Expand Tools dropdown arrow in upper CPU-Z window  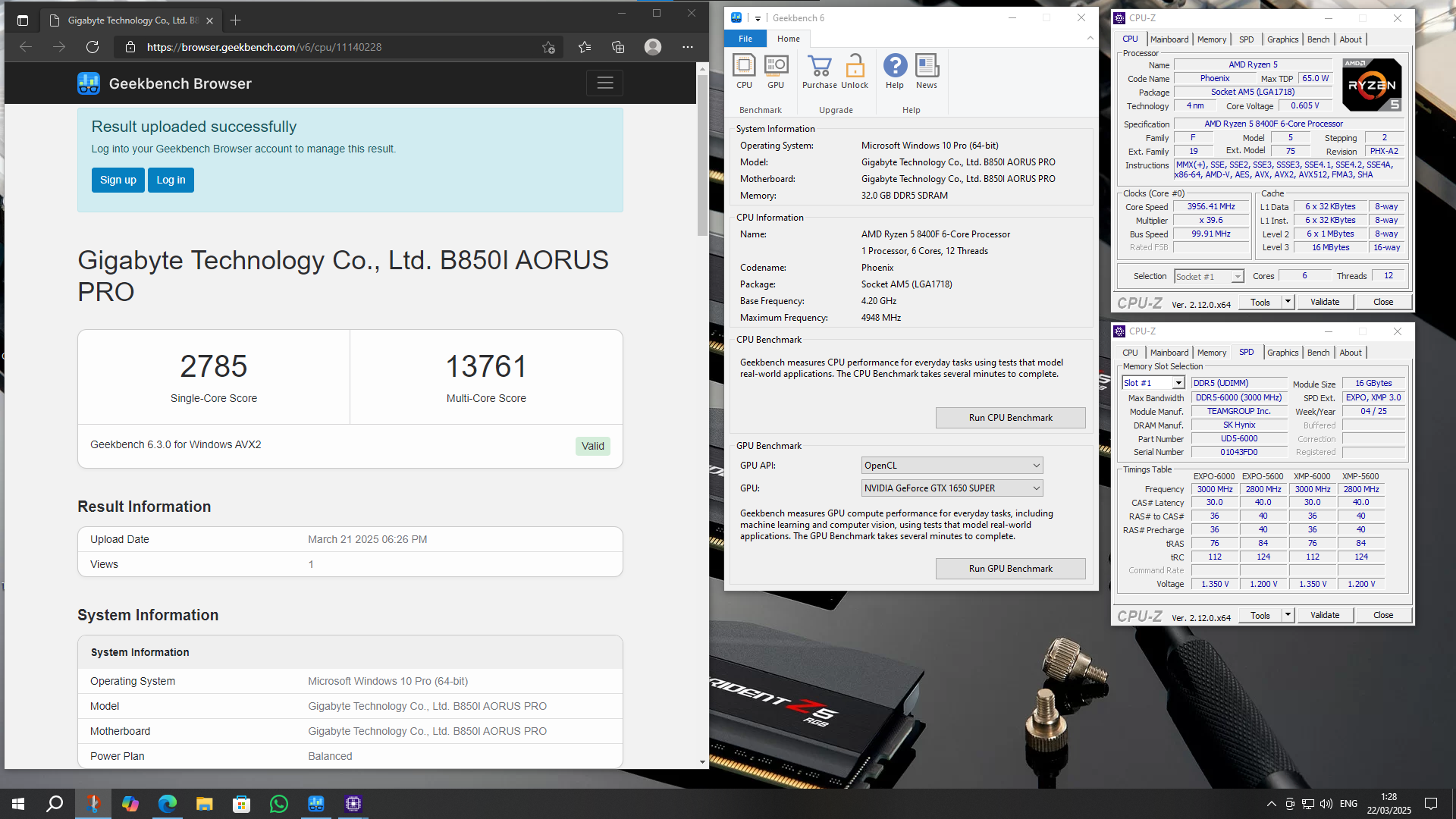pos(1288,302)
